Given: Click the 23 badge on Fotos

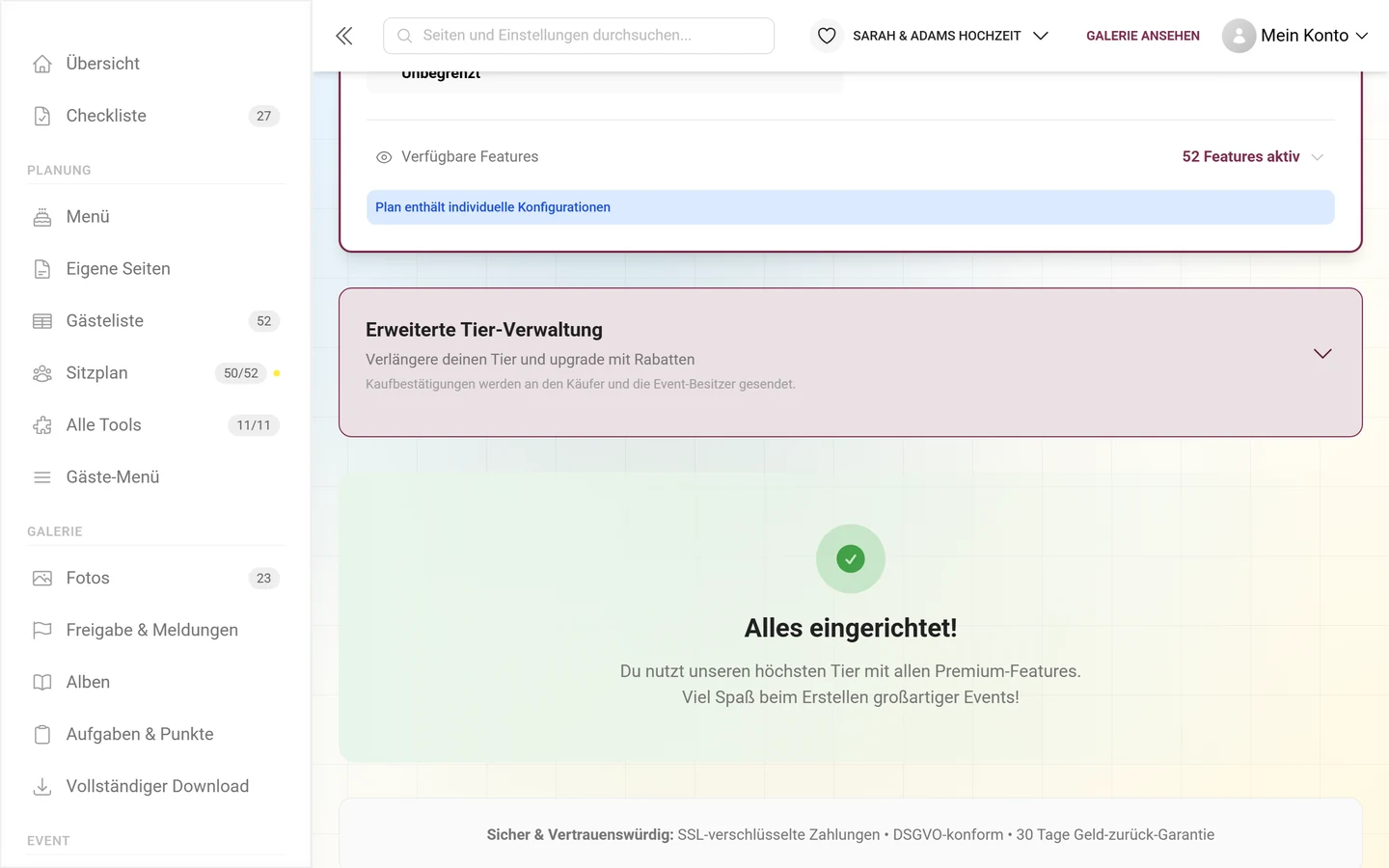Looking at the screenshot, I should pos(264,579).
